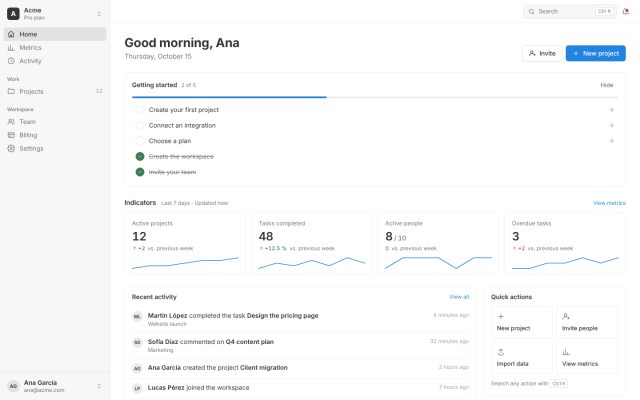Click the Team people icon
Image resolution: width=640 pixels, height=400 pixels.
(11, 122)
